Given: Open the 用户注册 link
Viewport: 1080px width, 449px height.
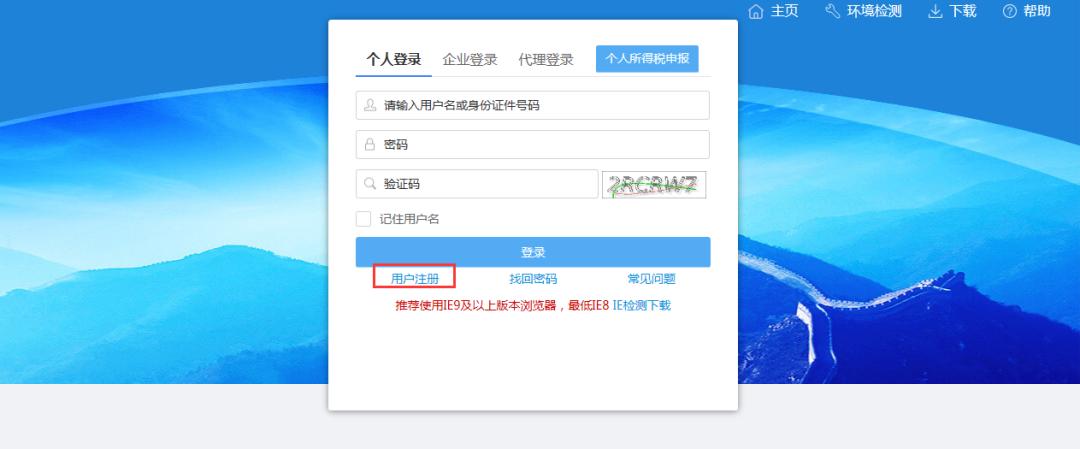Looking at the screenshot, I should coord(415,279).
